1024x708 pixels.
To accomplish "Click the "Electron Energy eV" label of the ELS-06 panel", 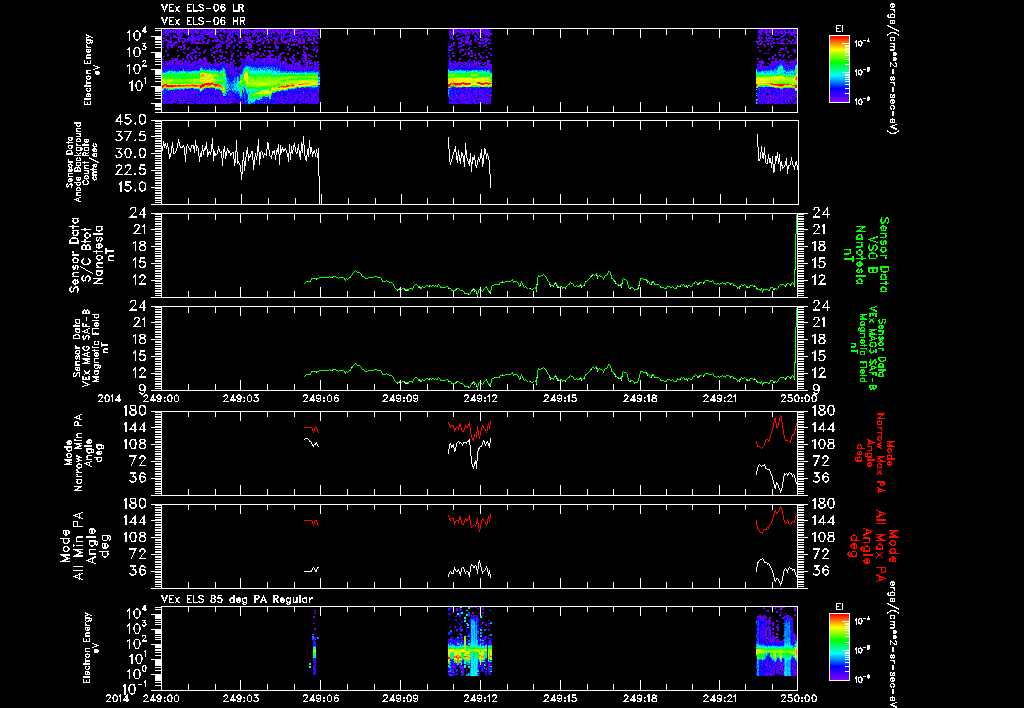I will (91, 69).
